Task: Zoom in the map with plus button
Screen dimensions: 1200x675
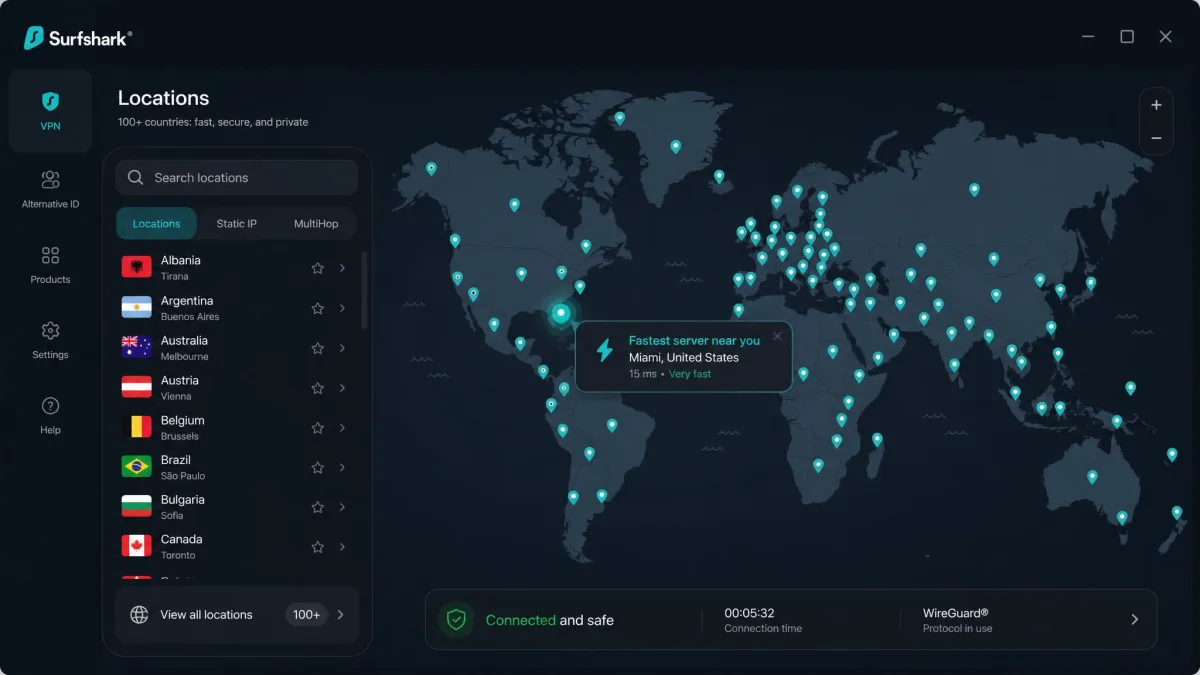Action: [x=1156, y=105]
